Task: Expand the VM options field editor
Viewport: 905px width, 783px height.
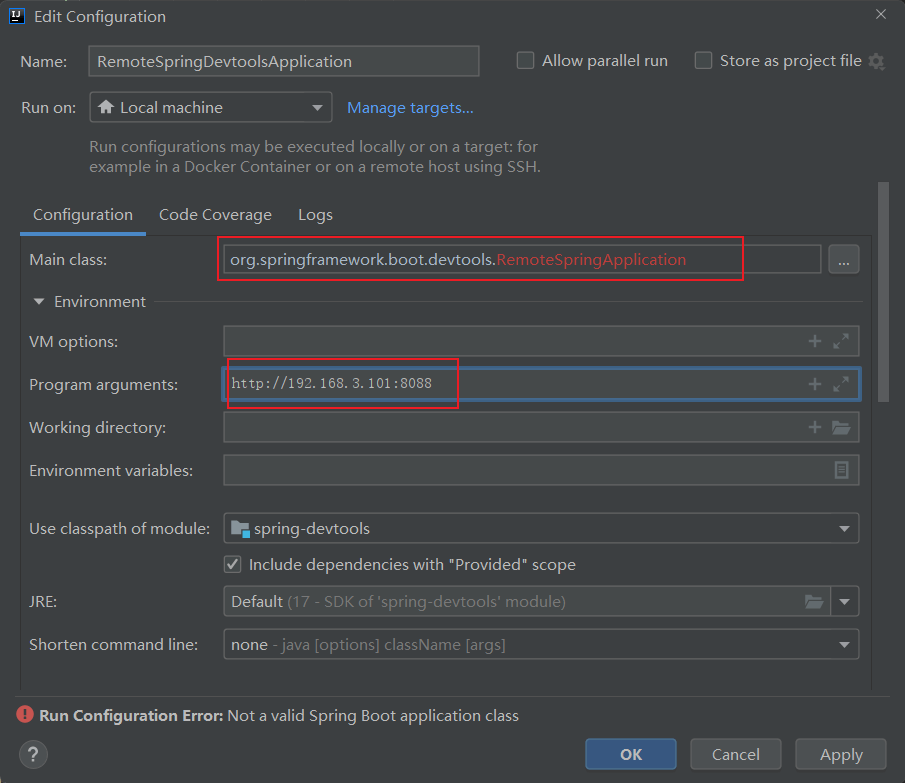Action: [x=841, y=341]
